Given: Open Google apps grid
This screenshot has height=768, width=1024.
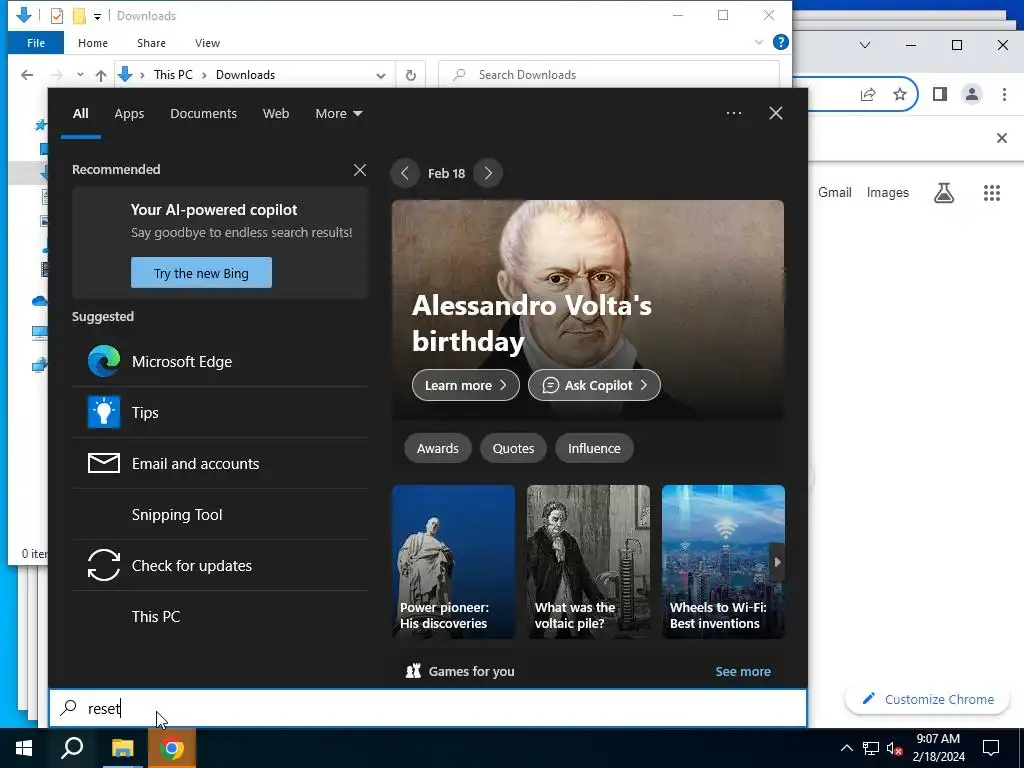Looking at the screenshot, I should (991, 193).
